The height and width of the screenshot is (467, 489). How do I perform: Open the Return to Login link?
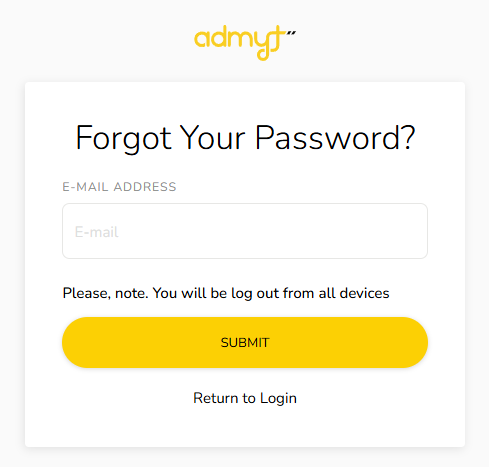pyautogui.click(x=245, y=398)
